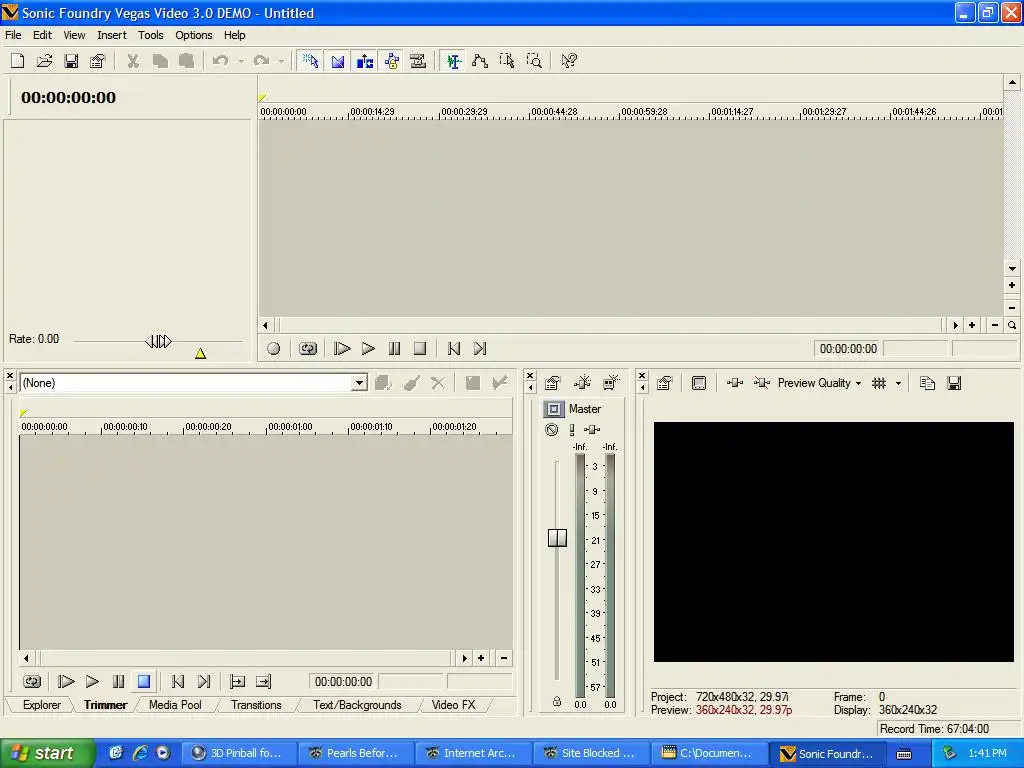Open the File menu
The width and height of the screenshot is (1024, 768).
pyautogui.click(x=13, y=35)
